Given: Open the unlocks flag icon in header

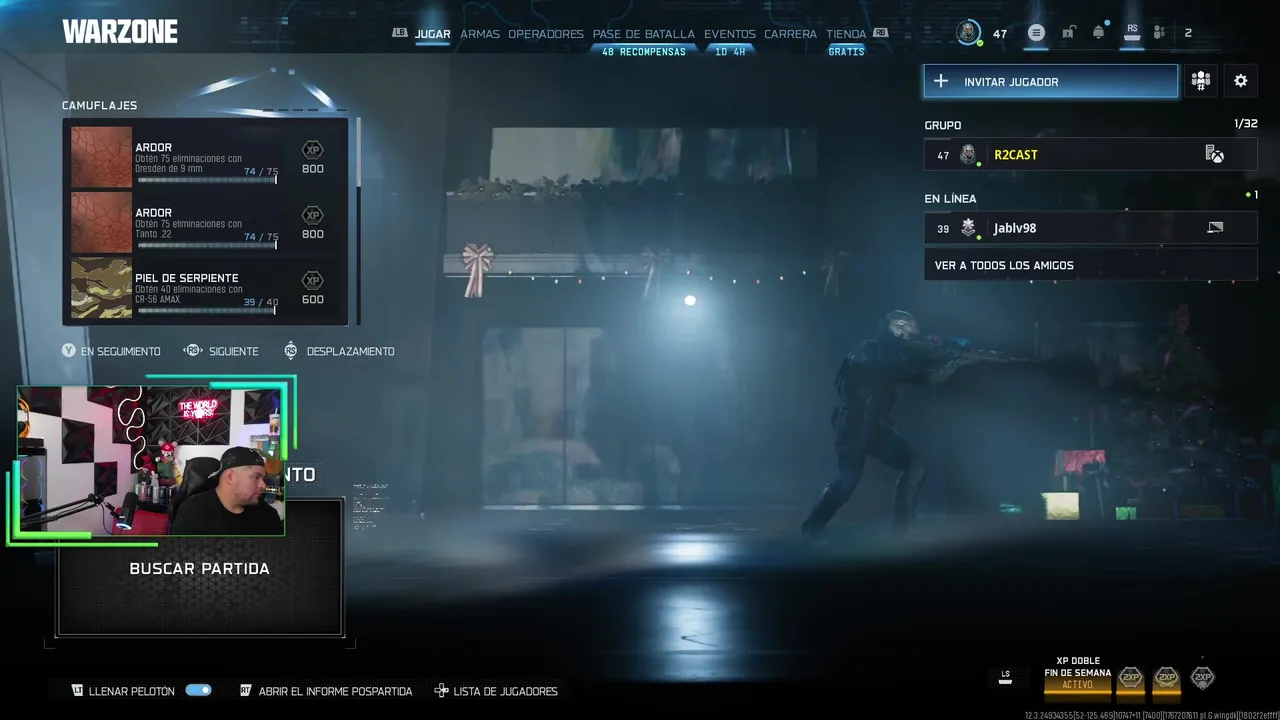Looking at the screenshot, I should 1068,33.
